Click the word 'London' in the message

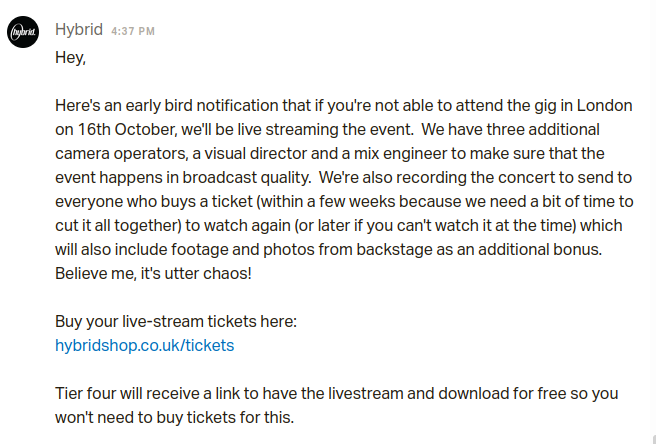click(605, 105)
